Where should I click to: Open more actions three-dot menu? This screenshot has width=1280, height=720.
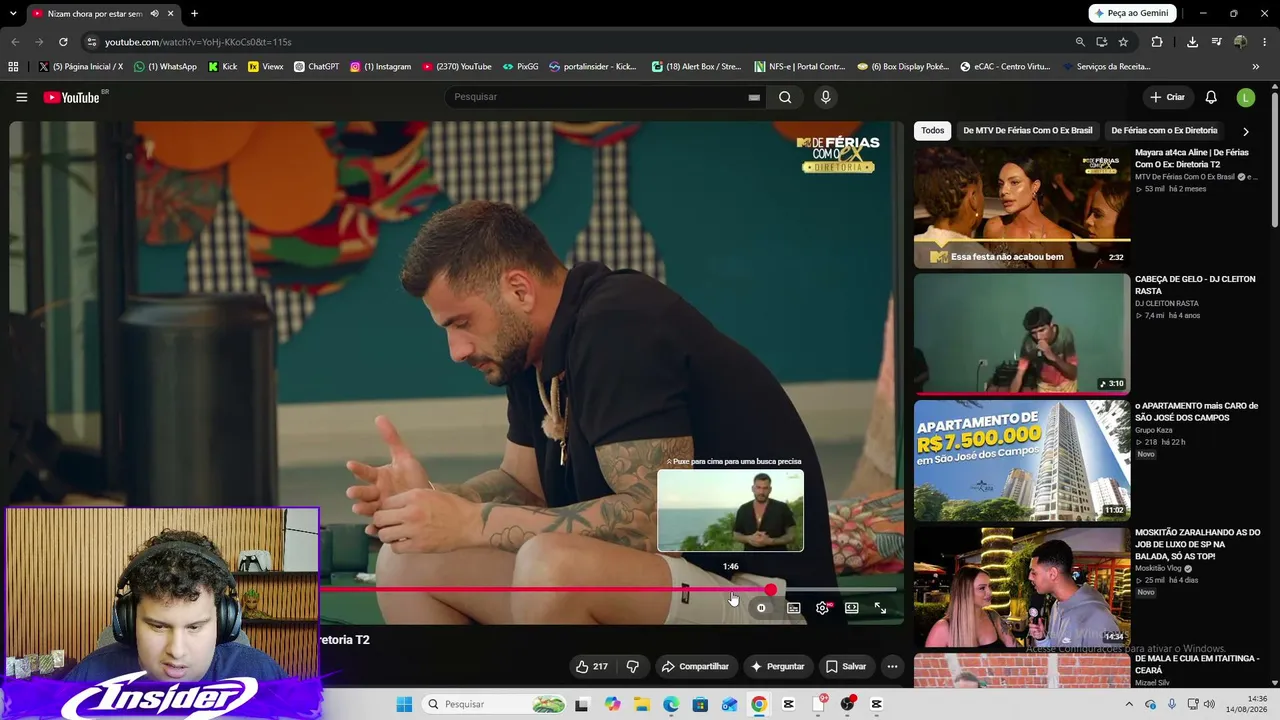coord(892,666)
